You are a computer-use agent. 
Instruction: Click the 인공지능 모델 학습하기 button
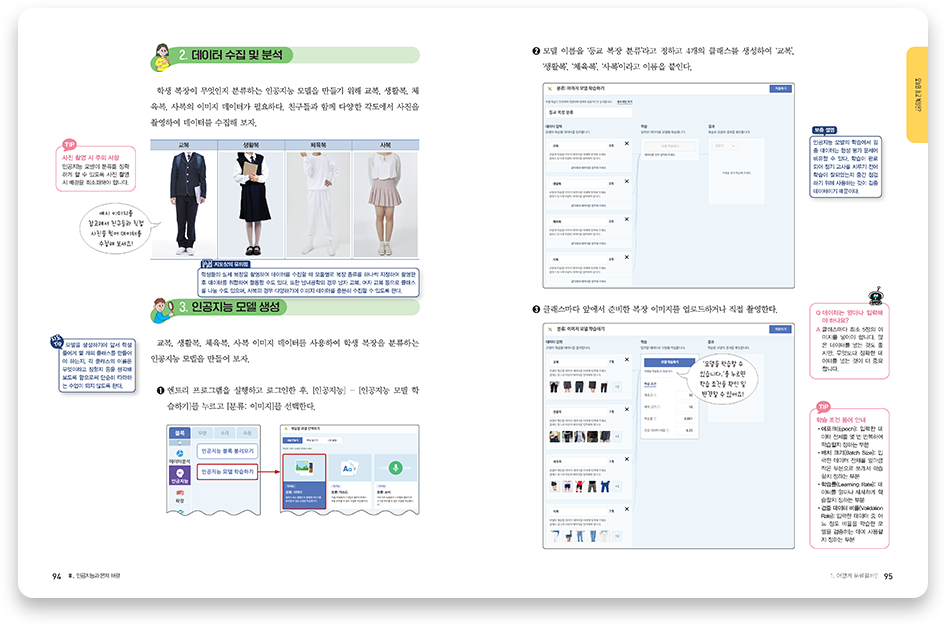[227, 472]
